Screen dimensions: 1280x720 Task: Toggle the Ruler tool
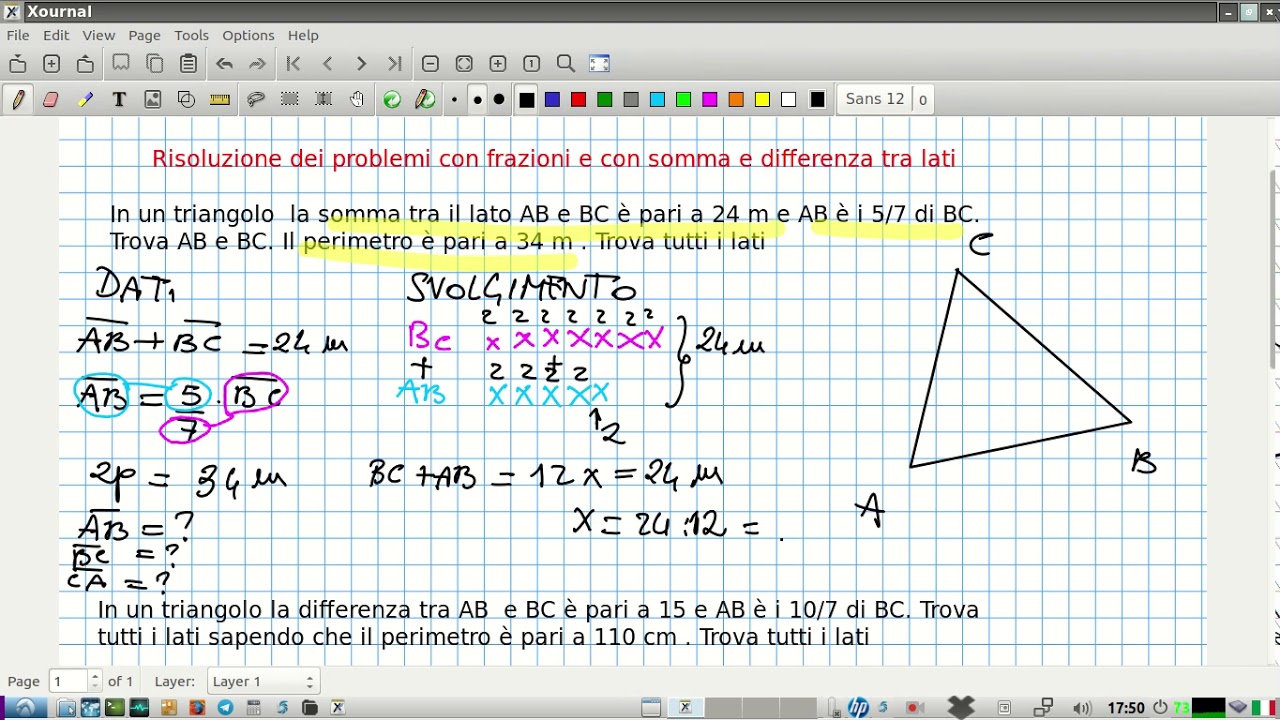[x=221, y=99]
